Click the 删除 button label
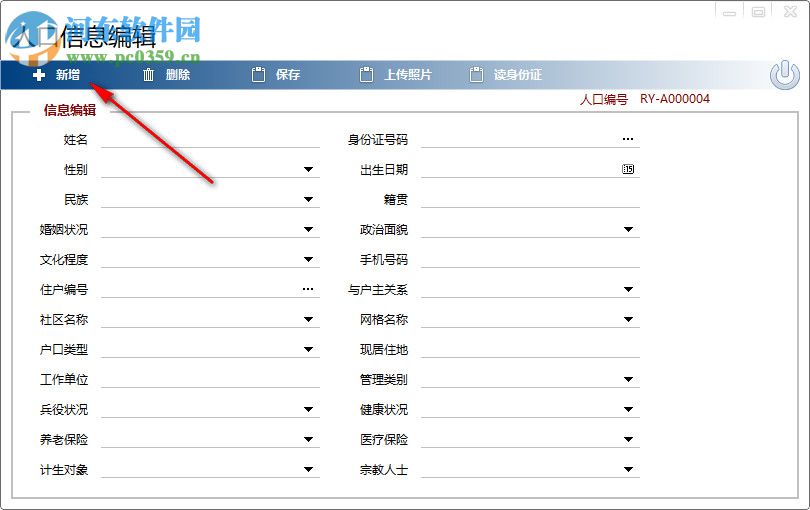This screenshot has height=510, width=810. (178, 75)
